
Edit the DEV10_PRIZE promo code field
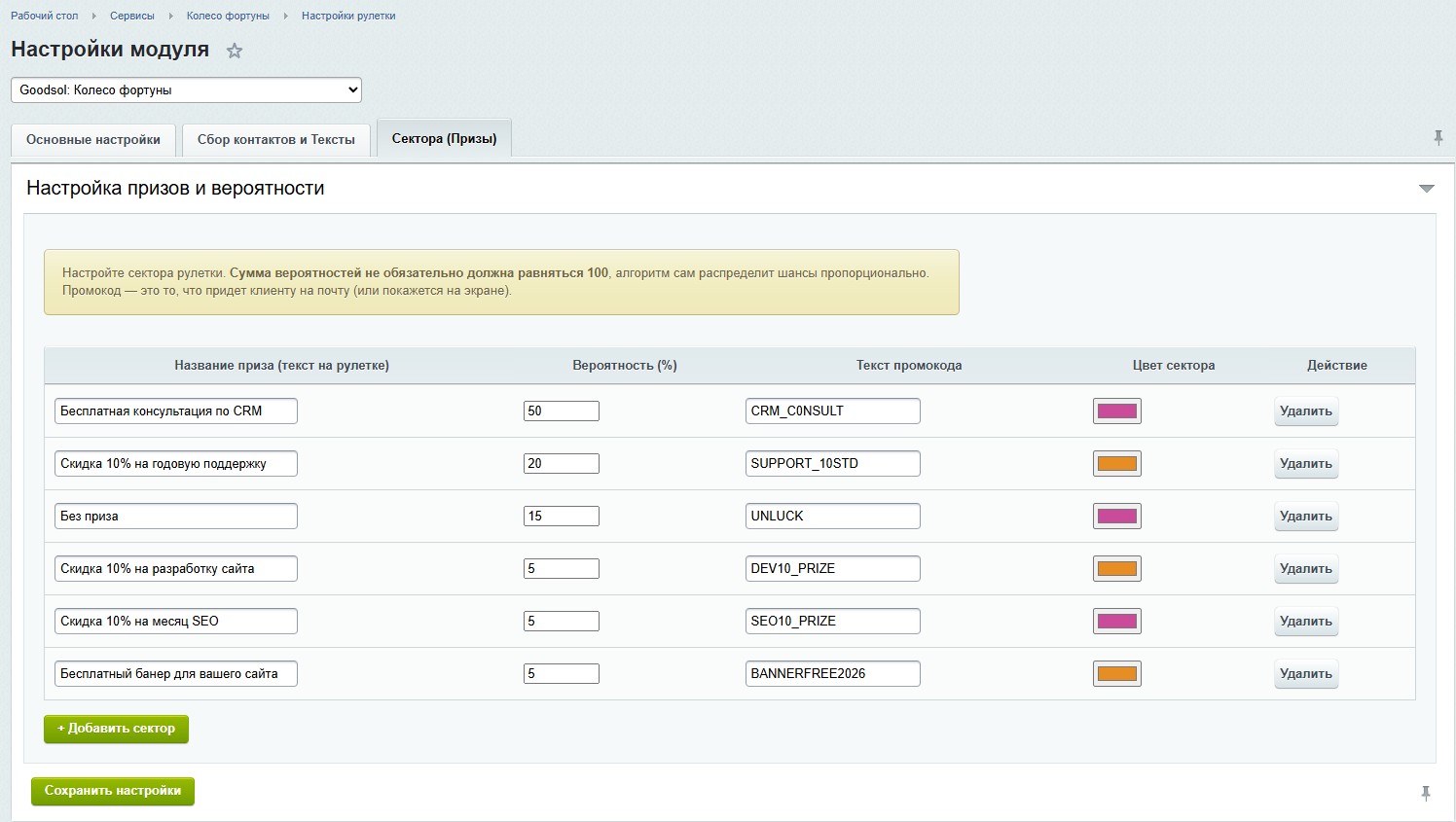pyautogui.click(x=833, y=569)
